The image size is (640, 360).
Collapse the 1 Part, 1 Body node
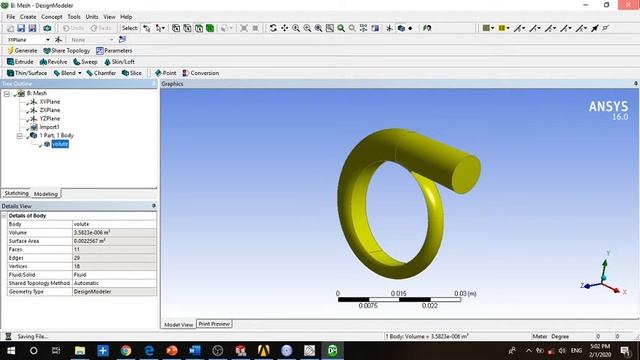pos(19,136)
